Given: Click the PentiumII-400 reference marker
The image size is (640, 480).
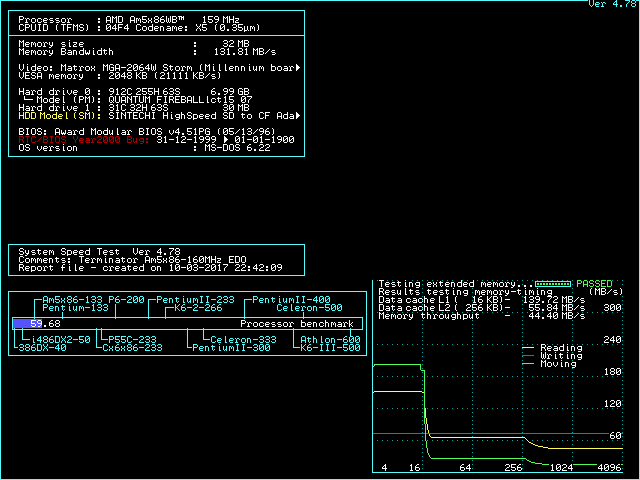Looking at the screenshot, I should coord(291,300).
